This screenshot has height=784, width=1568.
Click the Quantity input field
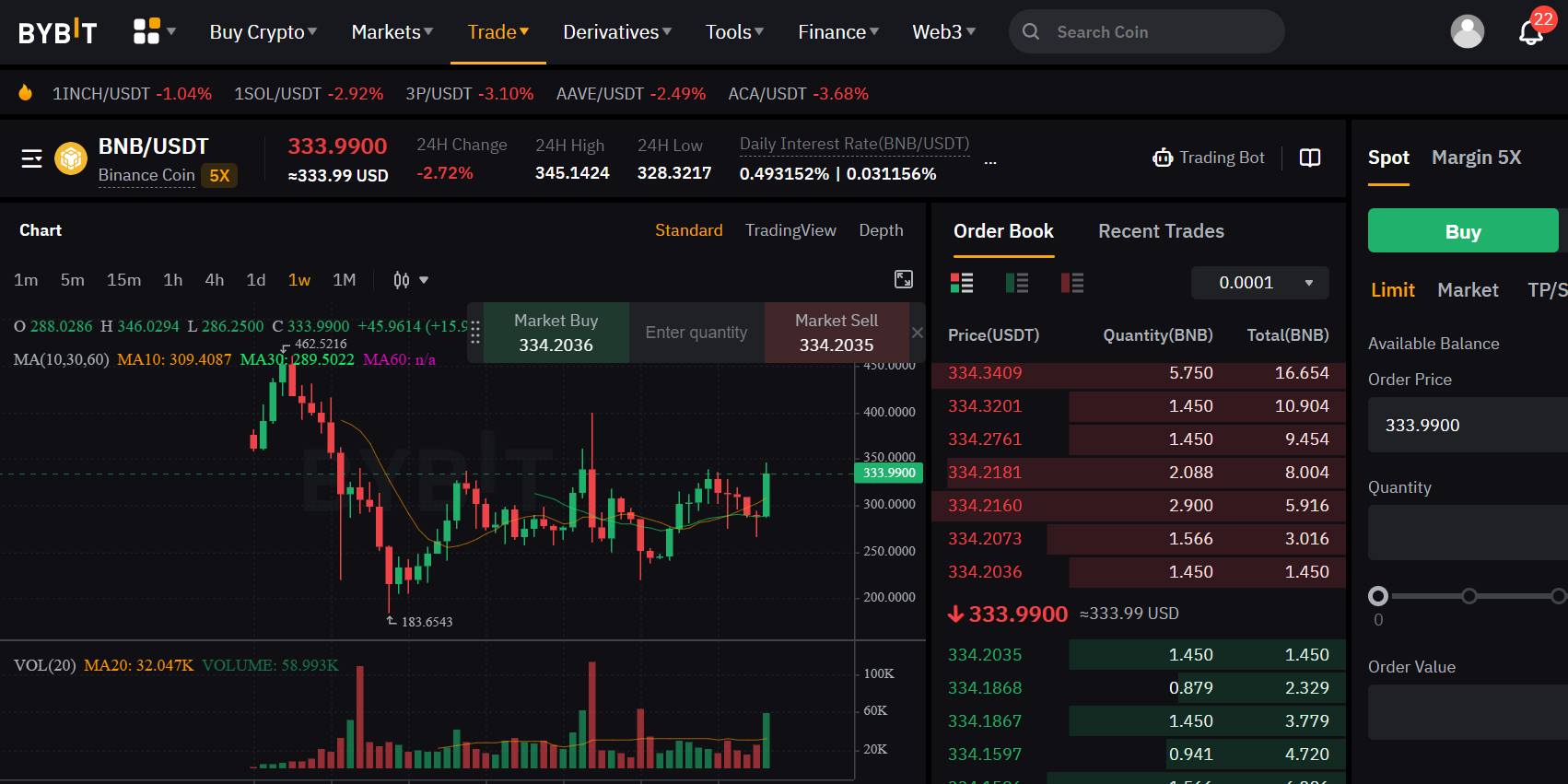point(1468,532)
